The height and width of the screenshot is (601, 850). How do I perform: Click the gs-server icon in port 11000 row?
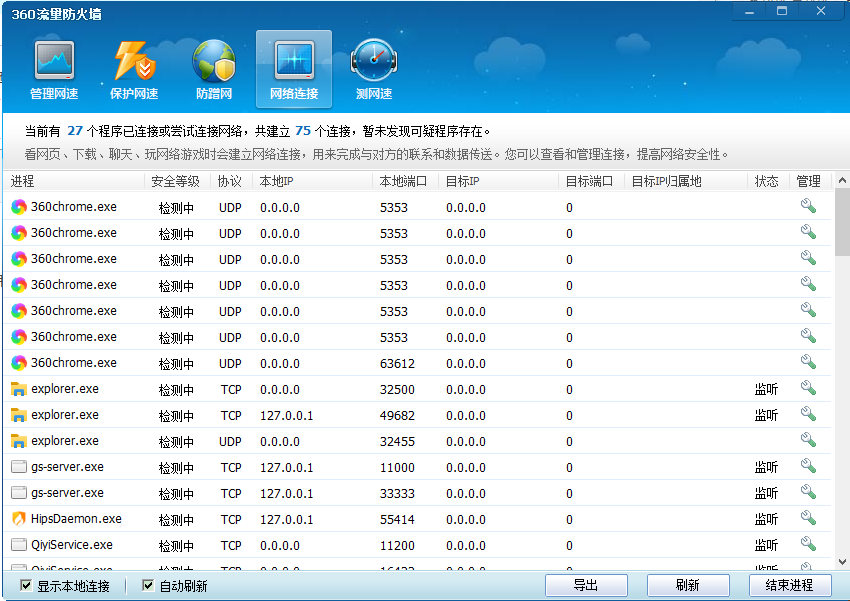click(x=19, y=467)
